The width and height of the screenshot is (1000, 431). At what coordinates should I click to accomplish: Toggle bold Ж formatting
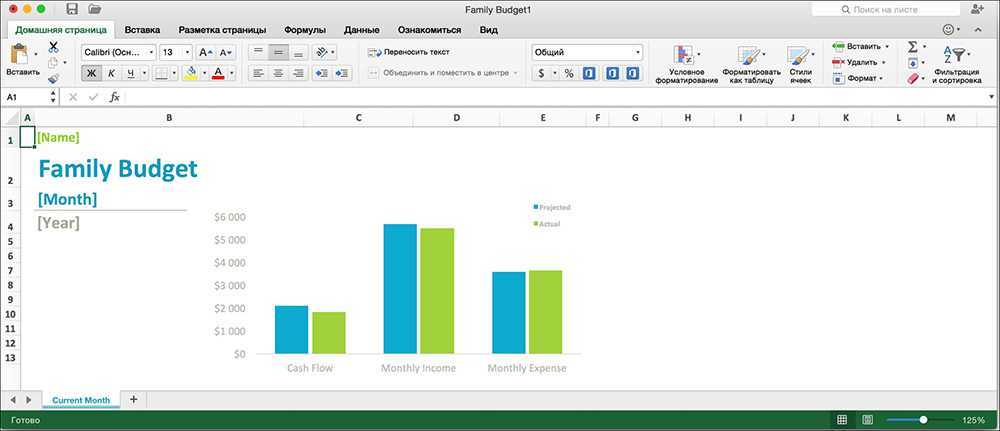[91, 73]
